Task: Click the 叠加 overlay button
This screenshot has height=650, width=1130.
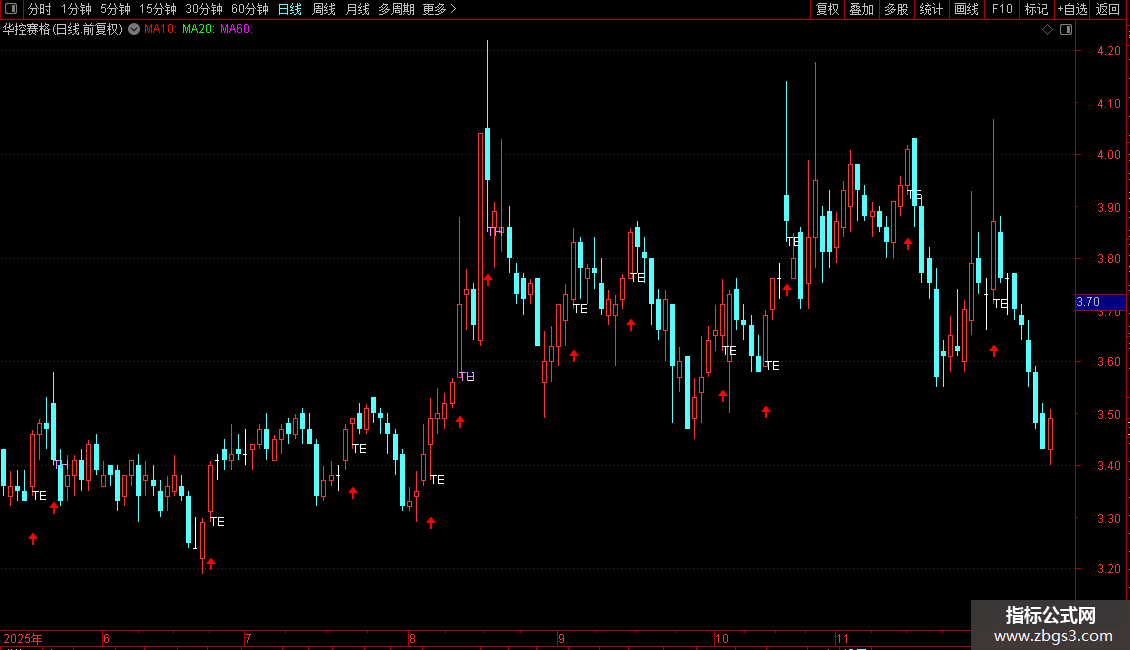Action: 861,9
